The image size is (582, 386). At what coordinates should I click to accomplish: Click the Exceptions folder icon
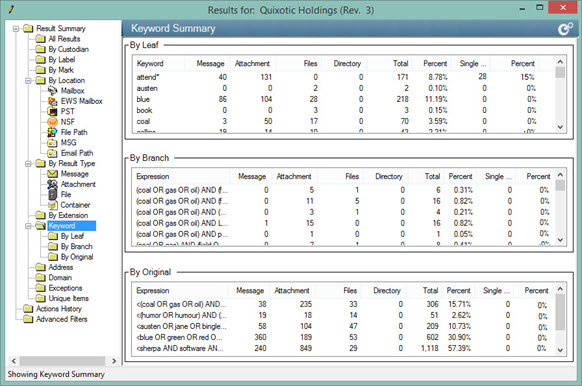[x=40, y=288]
